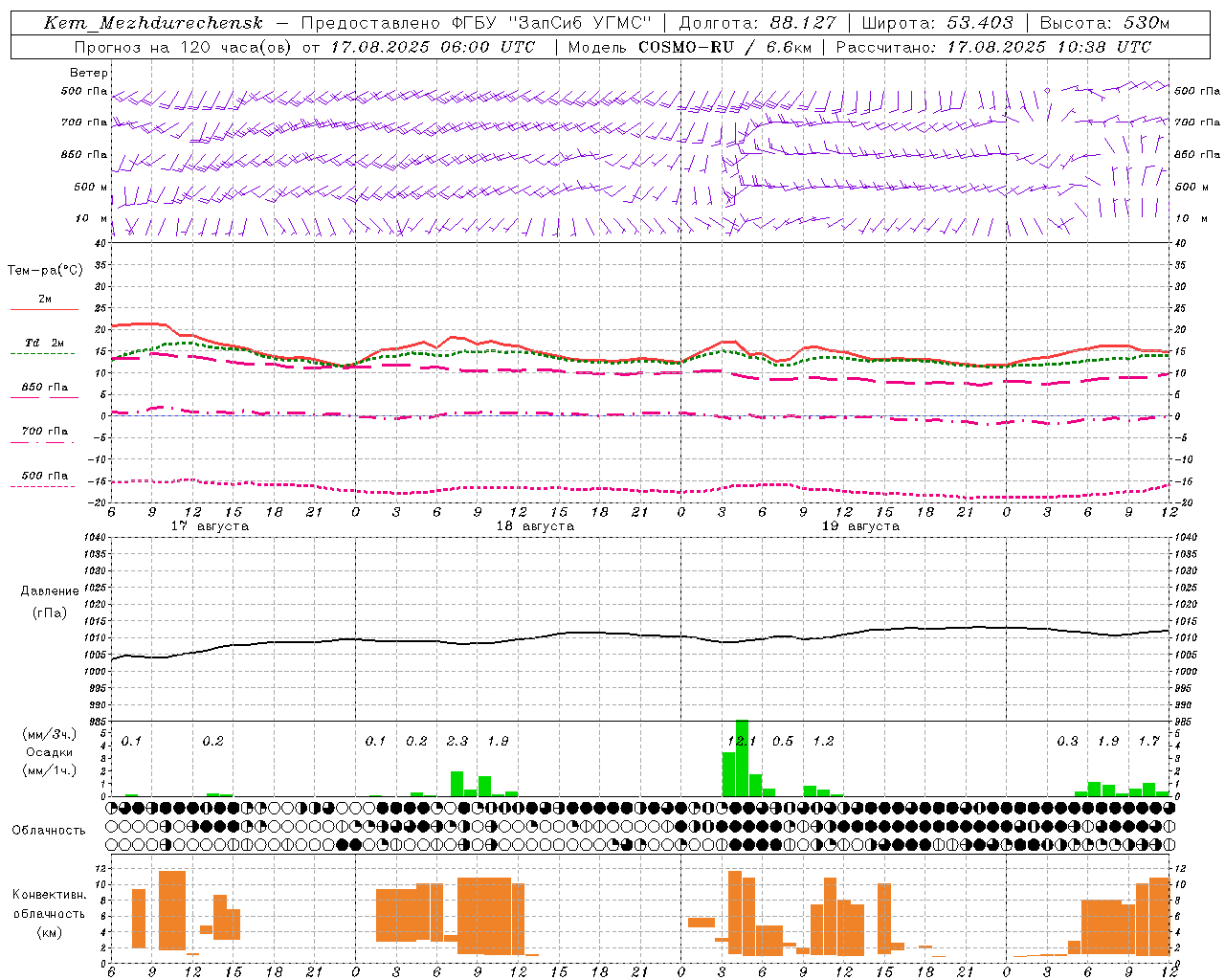Image resolution: width=1225 pixels, height=980 pixels.
Task: Click the 12.1 precipitation total
Action: click(742, 741)
